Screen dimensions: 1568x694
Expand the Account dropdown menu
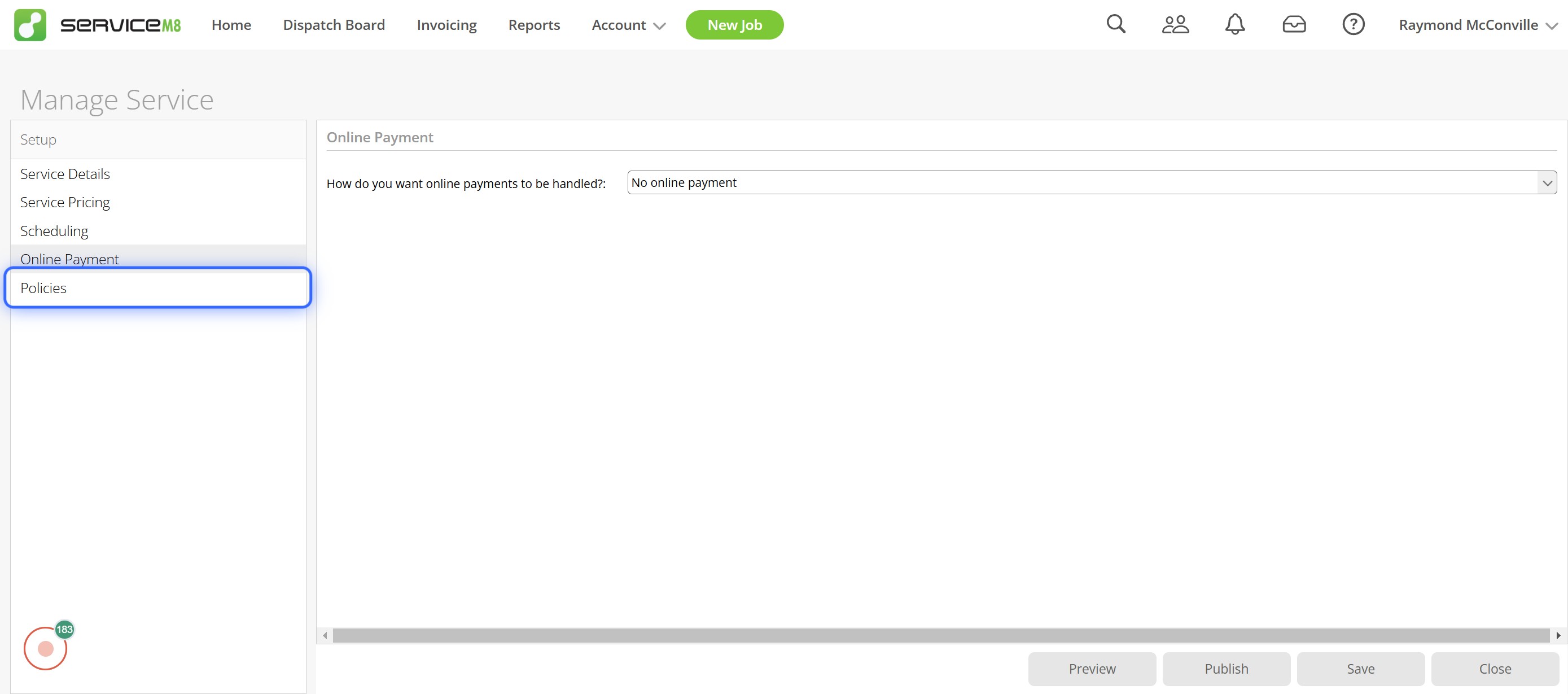point(628,25)
